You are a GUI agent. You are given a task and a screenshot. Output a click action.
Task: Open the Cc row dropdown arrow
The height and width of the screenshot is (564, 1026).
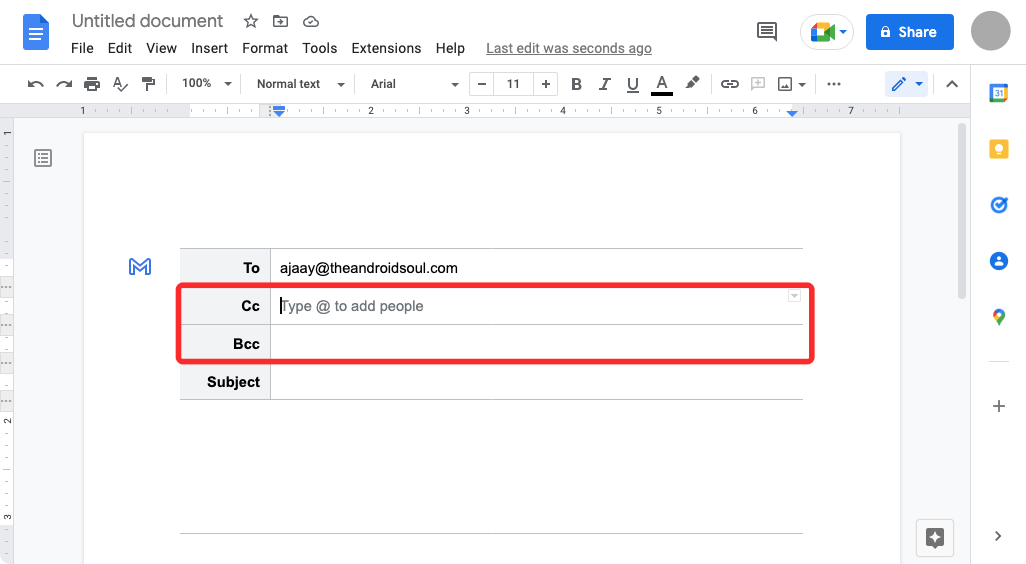click(x=794, y=296)
